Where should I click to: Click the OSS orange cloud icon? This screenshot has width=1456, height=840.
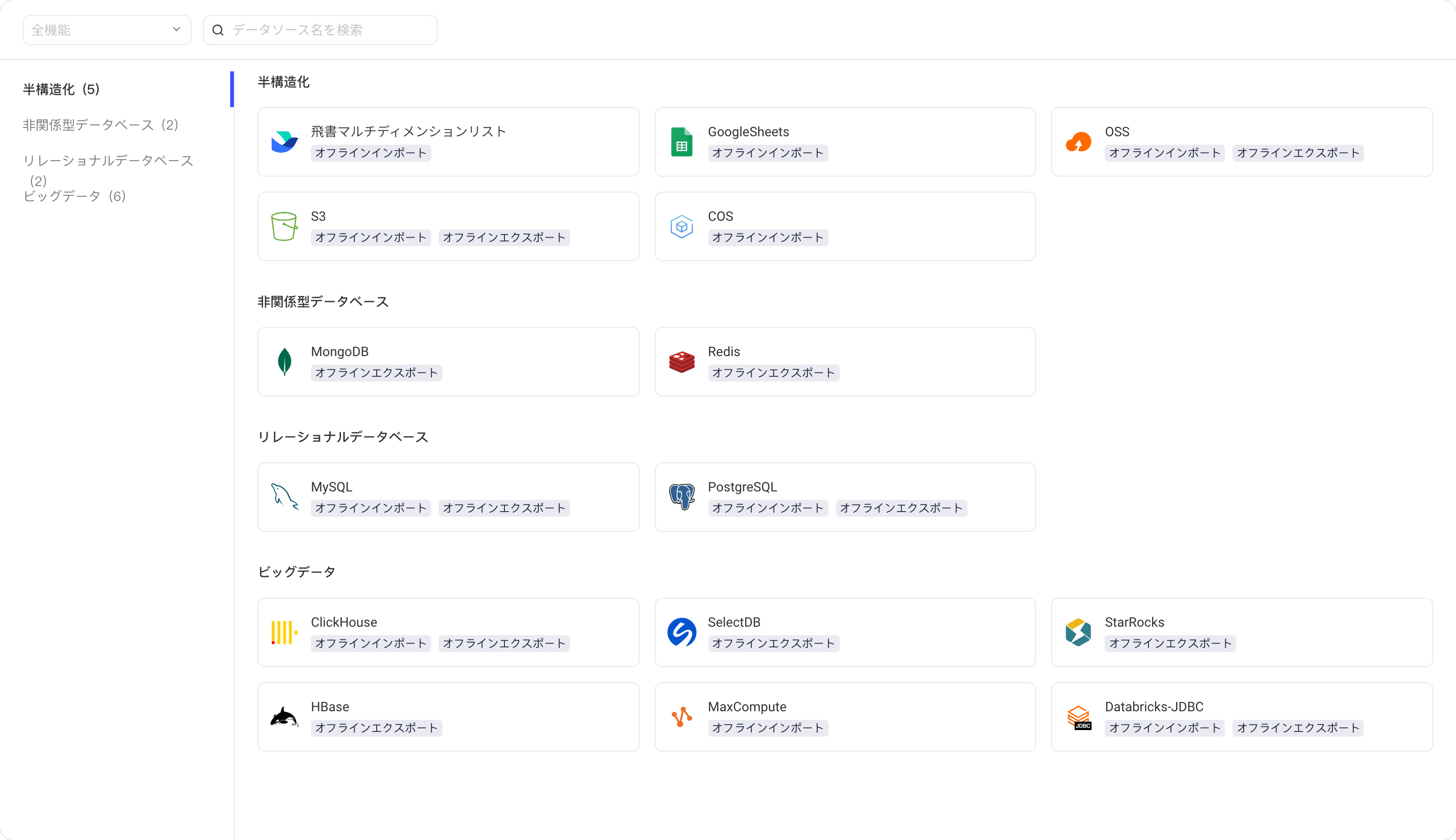tap(1078, 142)
